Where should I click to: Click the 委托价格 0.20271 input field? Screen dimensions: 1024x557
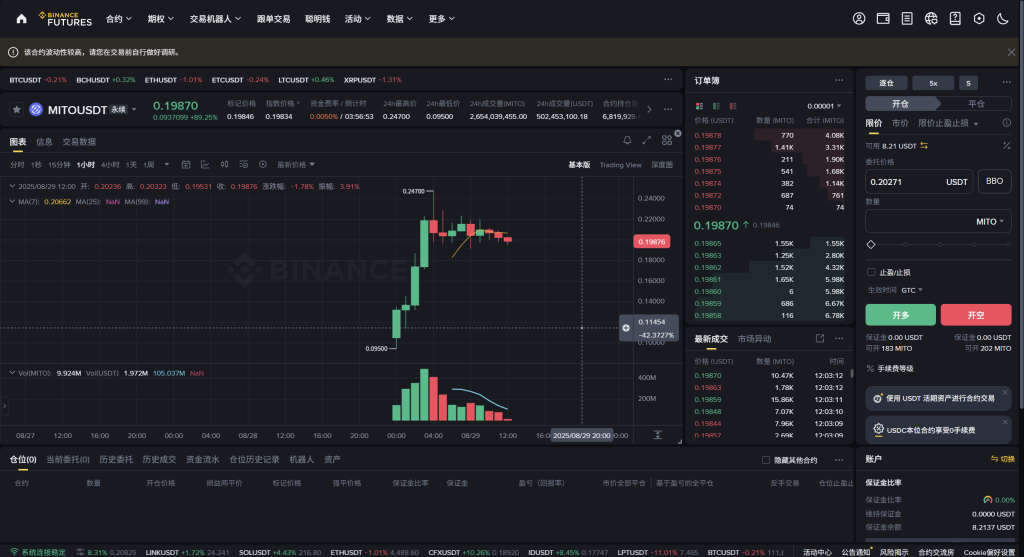(x=919, y=182)
